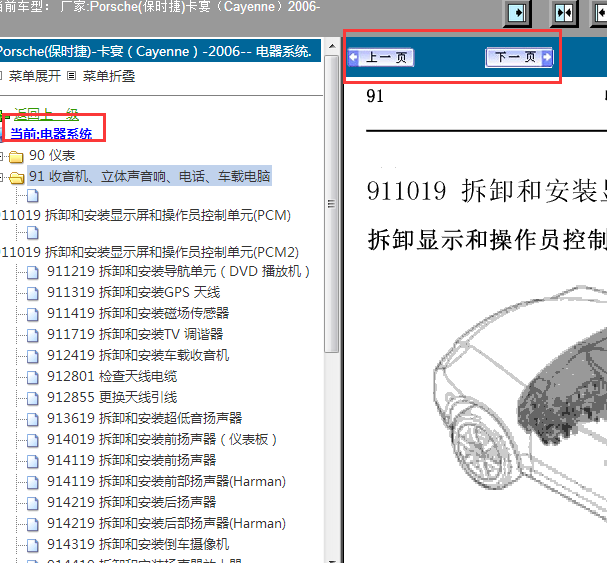Open 911019 拆卸和安装显示屏 (PCM2) entry

[x=149, y=252]
